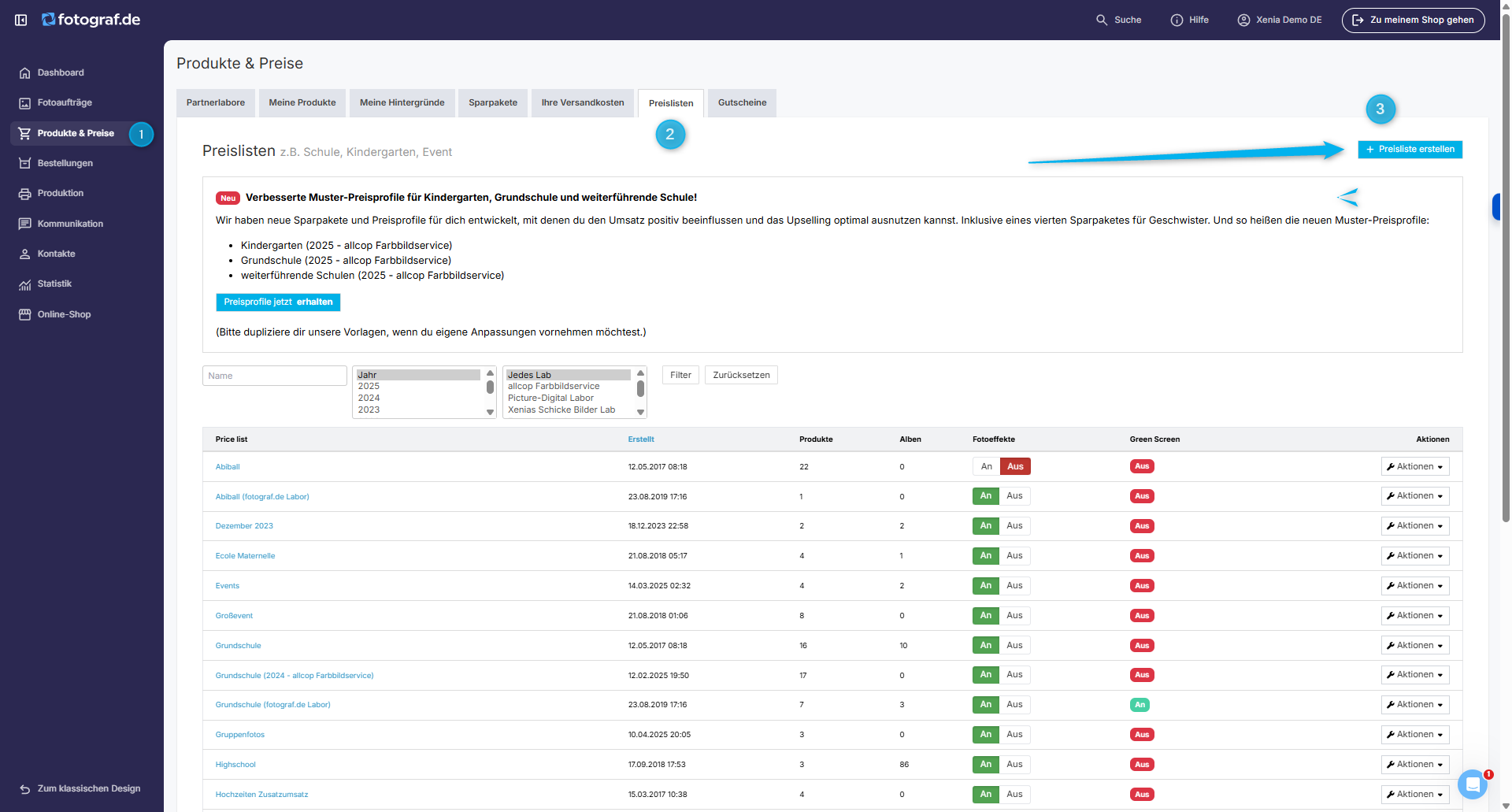This screenshot has height=812, width=1512.
Task: Open Produktion printer icon in sidebar
Action: click(x=24, y=194)
